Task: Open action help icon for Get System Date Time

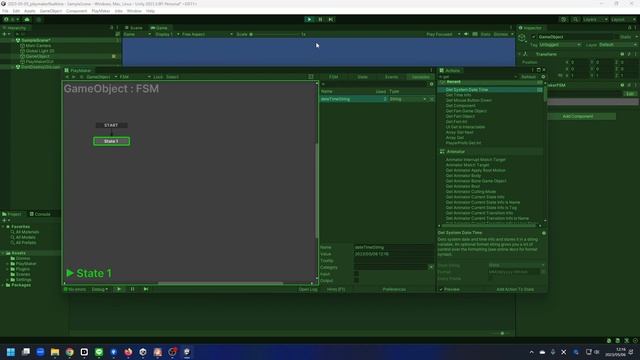Action: coord(543,233)
